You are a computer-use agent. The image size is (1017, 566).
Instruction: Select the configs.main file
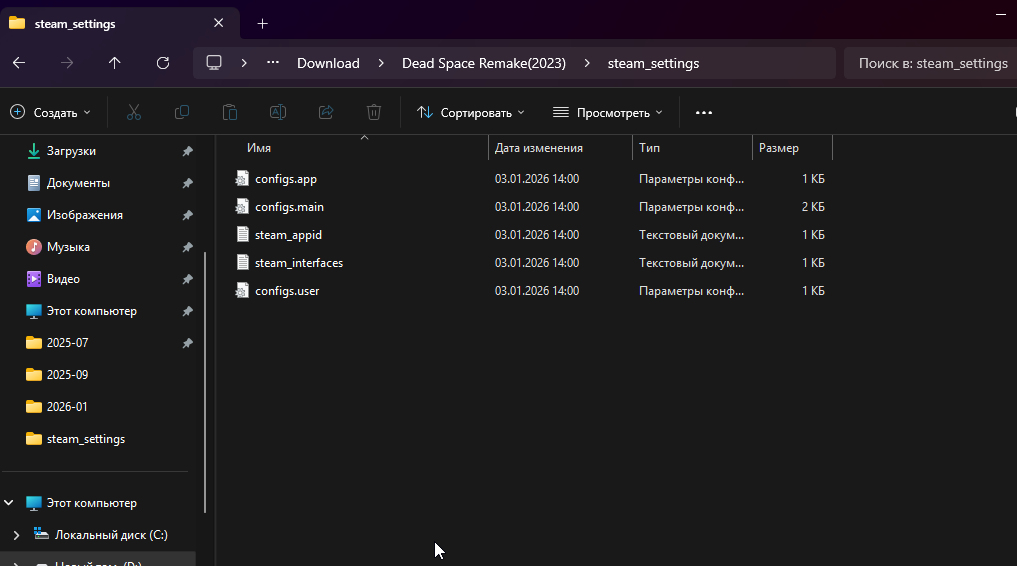[x=289, y=207]
